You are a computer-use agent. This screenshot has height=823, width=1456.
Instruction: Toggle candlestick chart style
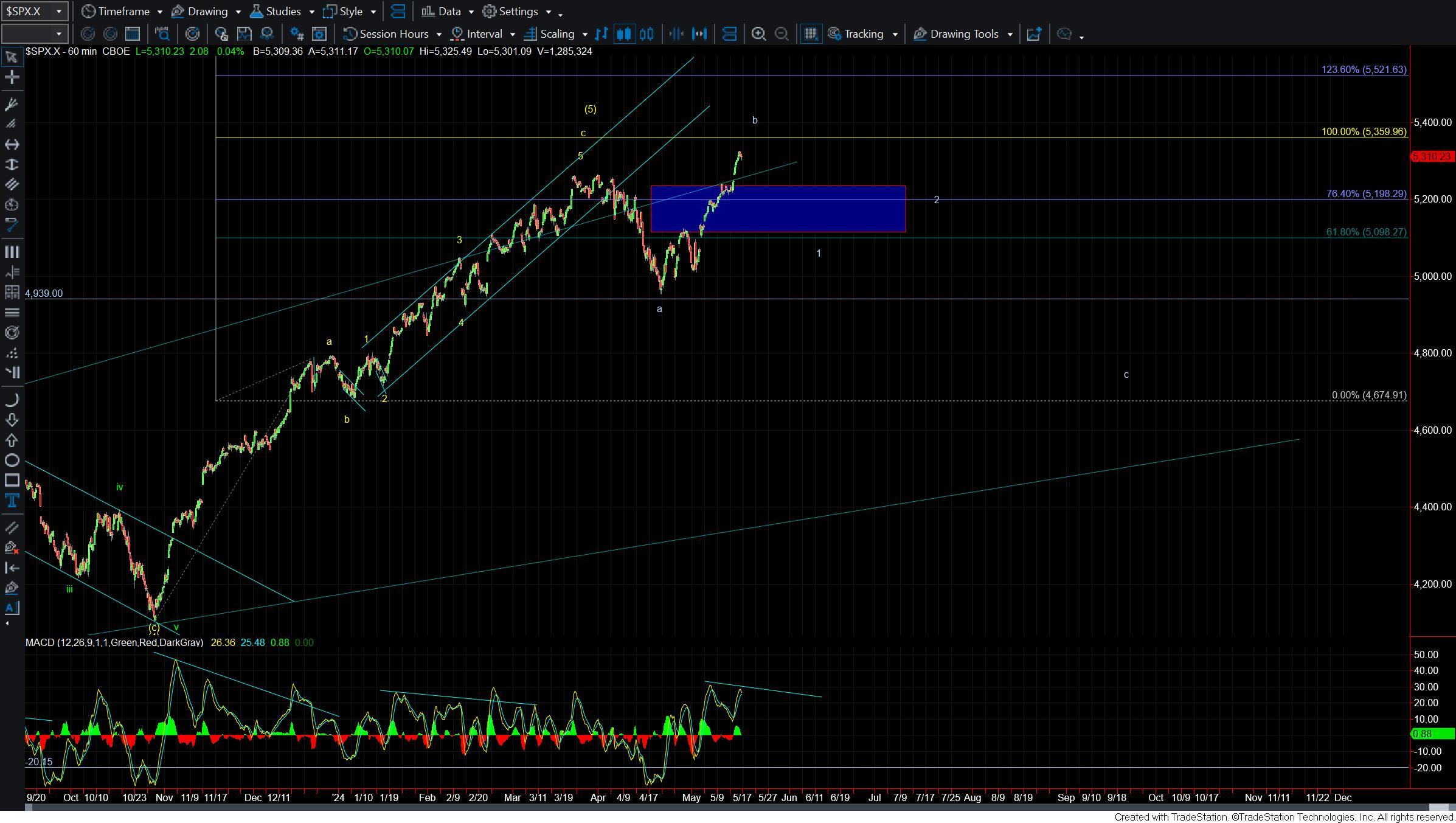click(624, 34)
